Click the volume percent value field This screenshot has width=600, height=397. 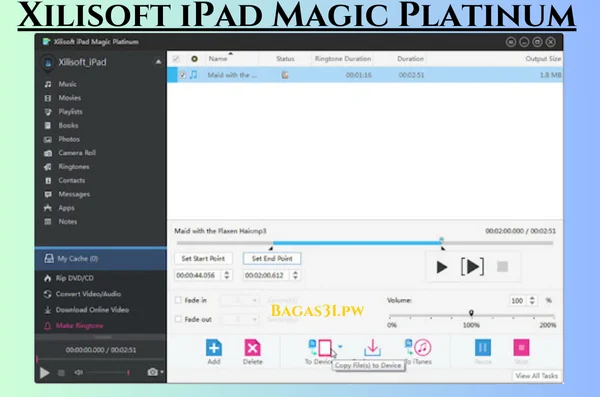coord(518,301)
